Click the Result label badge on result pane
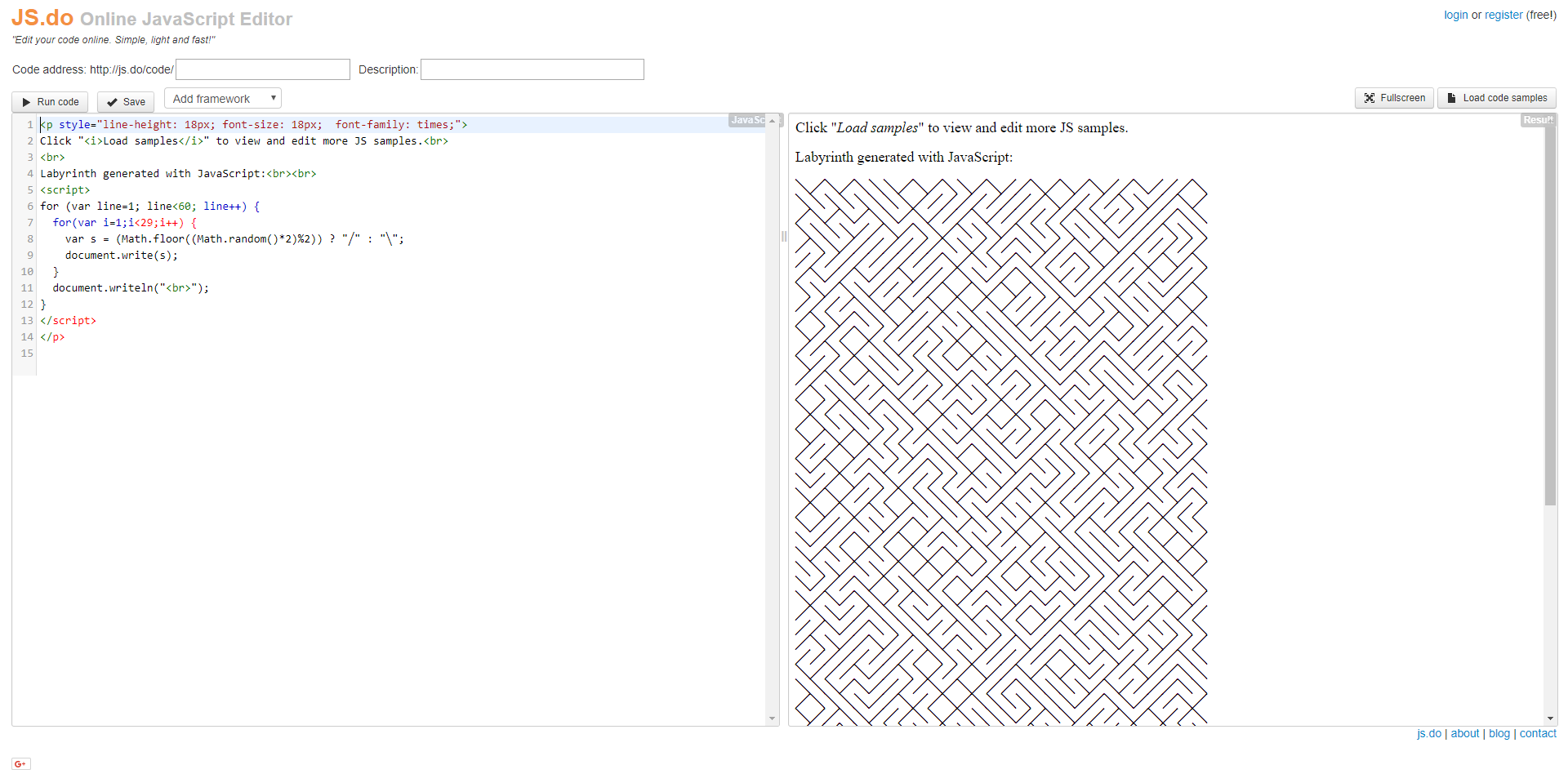The height and width of the screenshot is (774, 1568). (x=1538, y=120)
